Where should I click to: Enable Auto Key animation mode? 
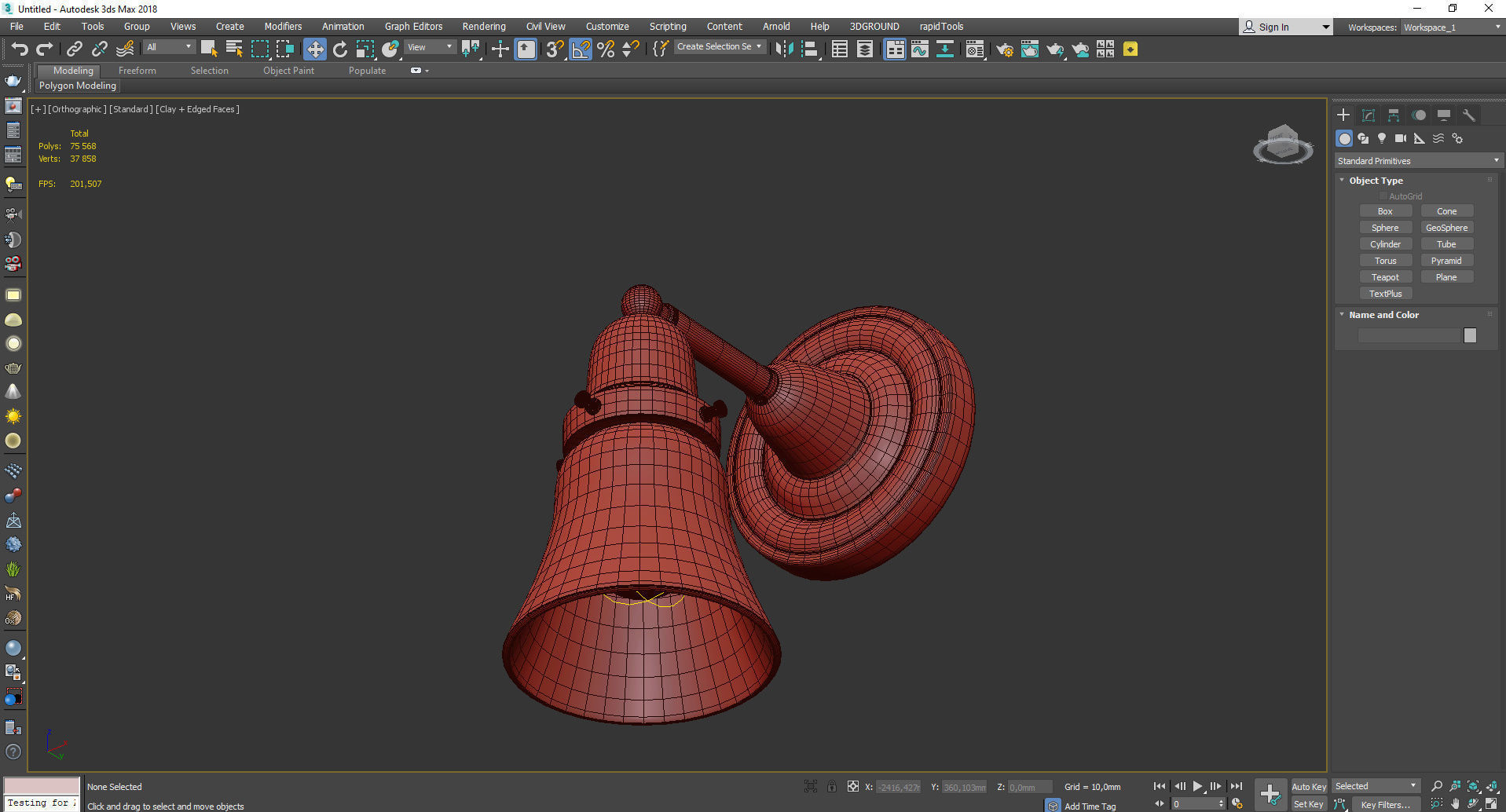(1309, 786)
